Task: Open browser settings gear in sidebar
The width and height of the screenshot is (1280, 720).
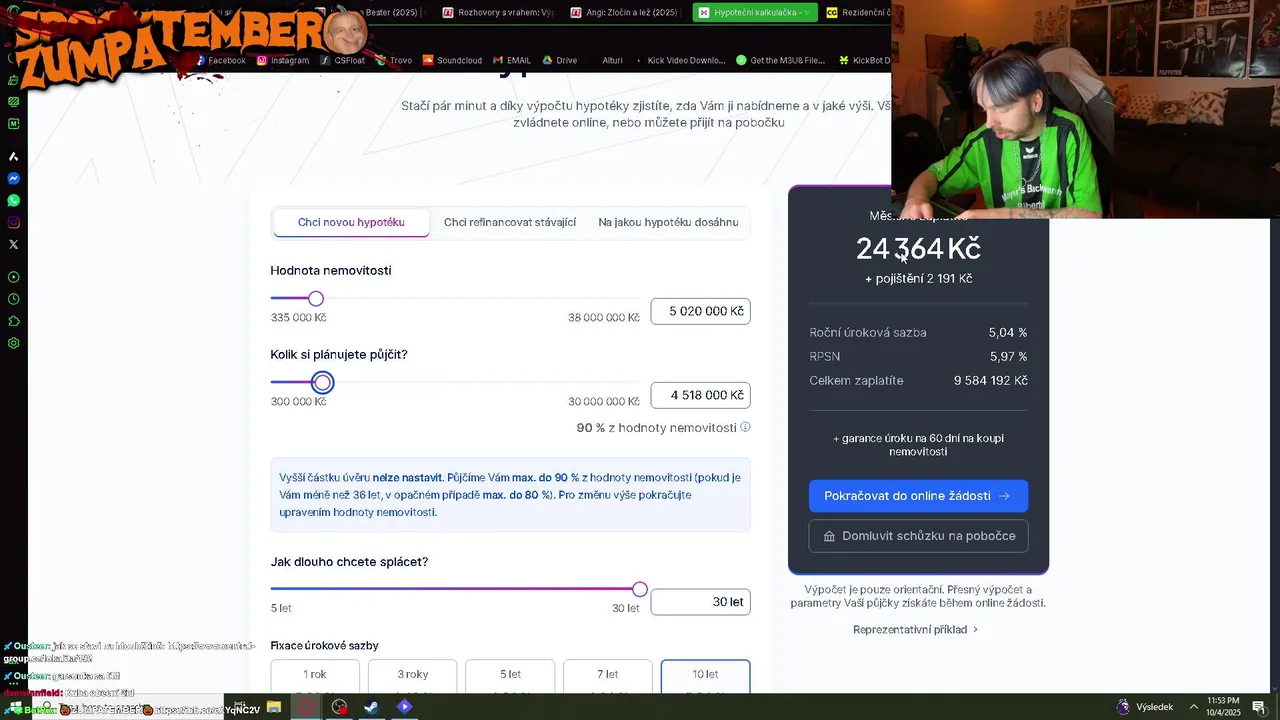Action: point(13,343)
